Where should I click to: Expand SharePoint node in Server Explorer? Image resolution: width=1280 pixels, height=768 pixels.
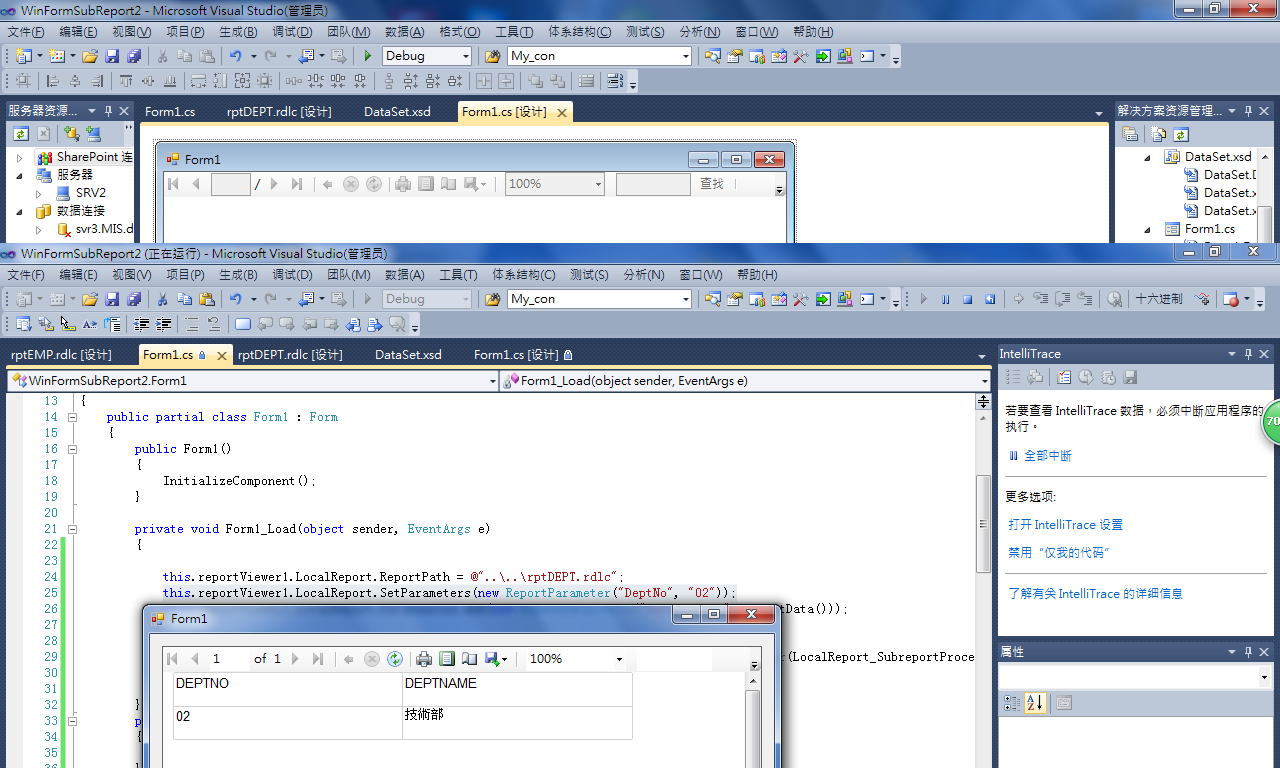pyautogui.click(x=19, y=157)
